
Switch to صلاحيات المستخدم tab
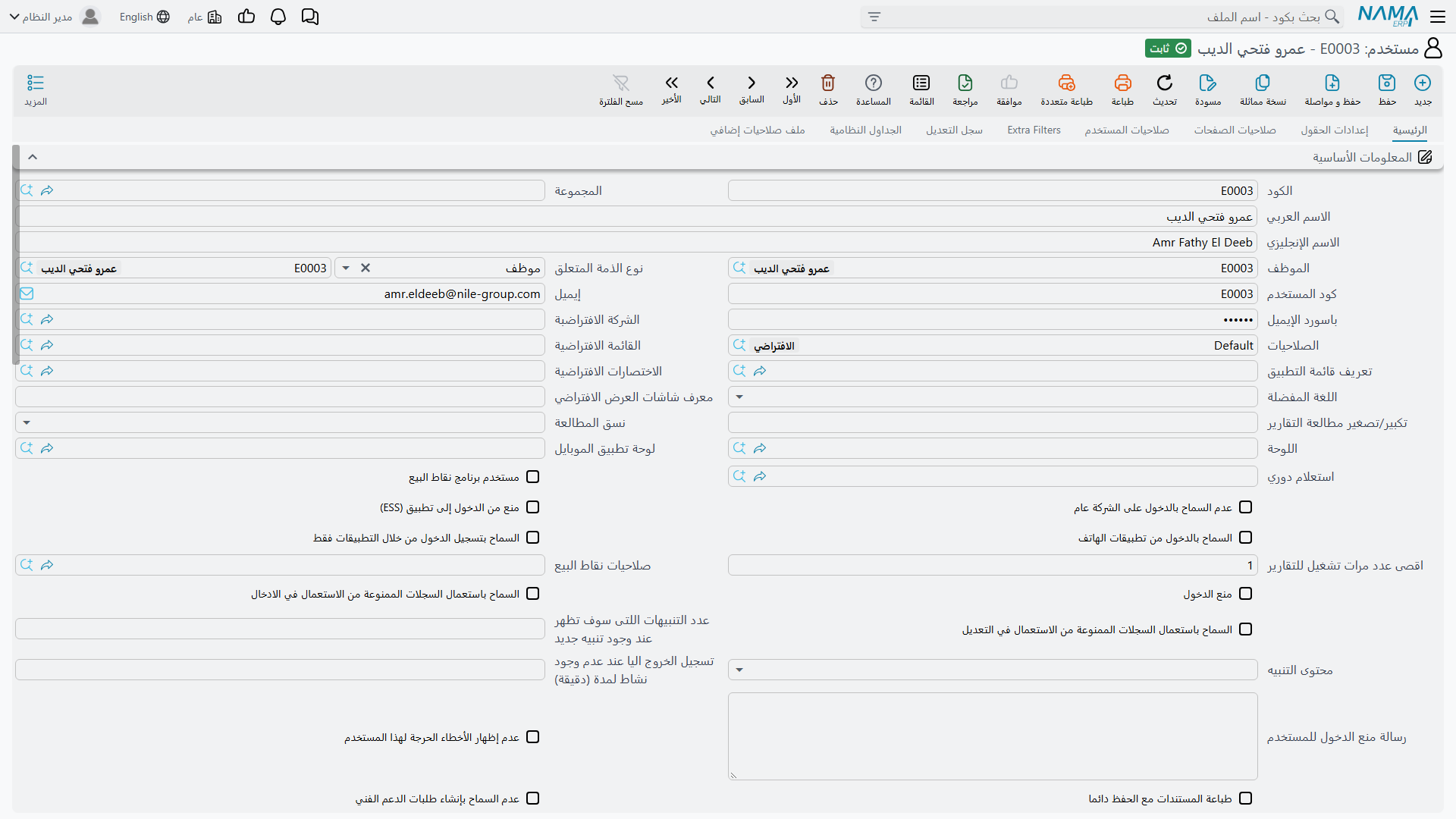[x=1127, y=130]
